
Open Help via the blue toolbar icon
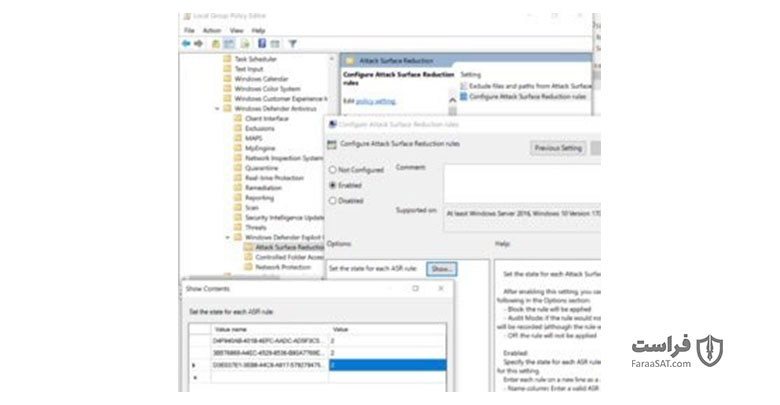[262, 44]
